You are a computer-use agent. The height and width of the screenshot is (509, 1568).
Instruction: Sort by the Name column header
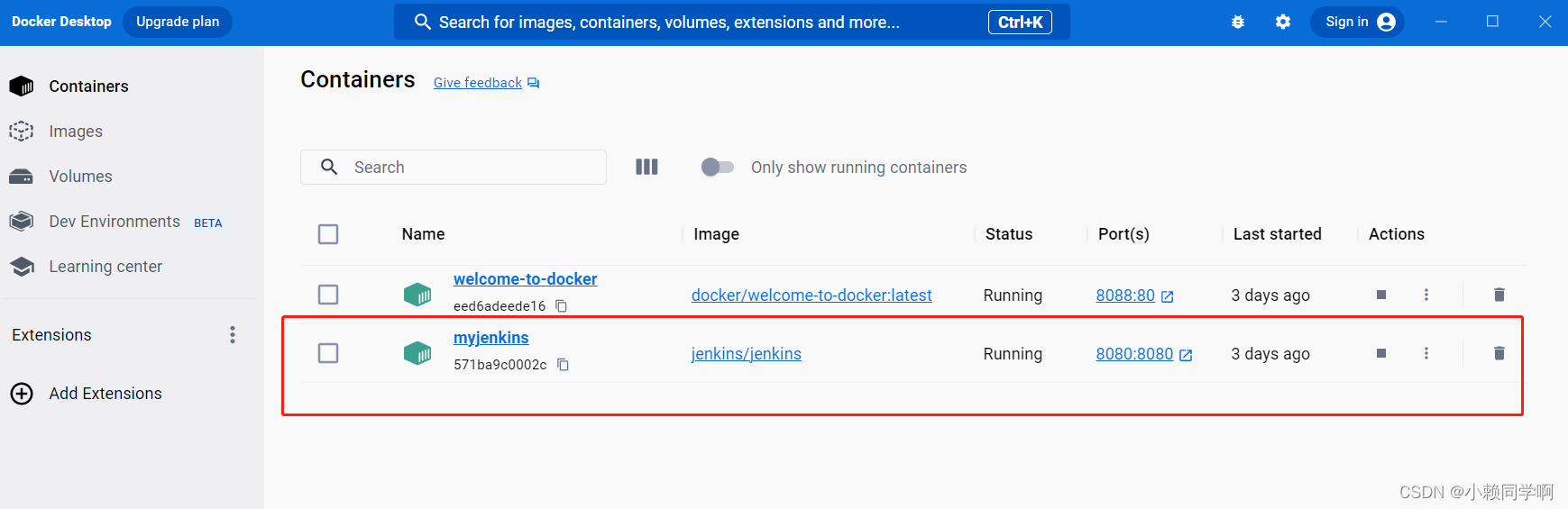tap(423, 234)
